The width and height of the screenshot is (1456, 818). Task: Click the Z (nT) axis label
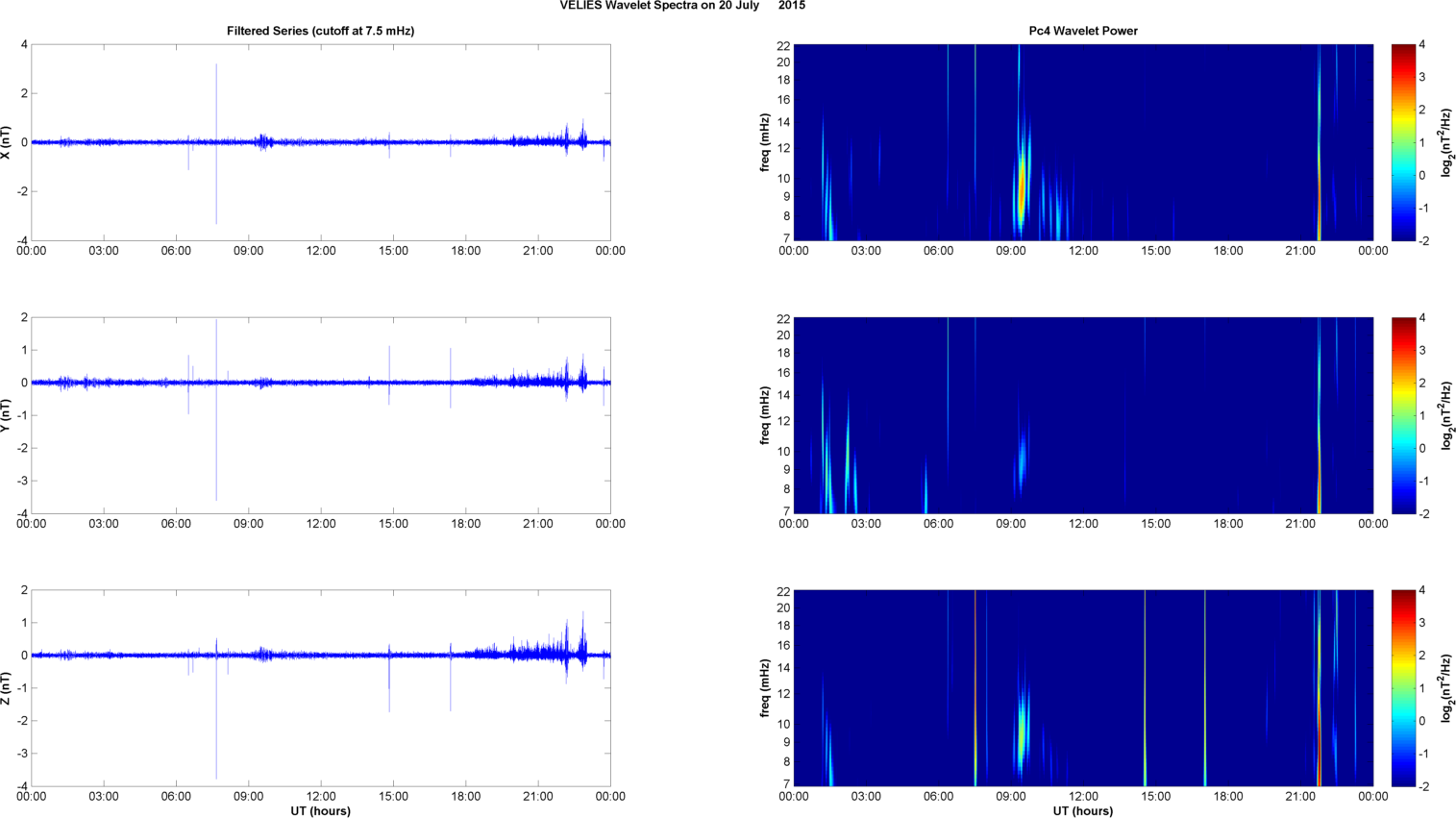pos(7,688)
